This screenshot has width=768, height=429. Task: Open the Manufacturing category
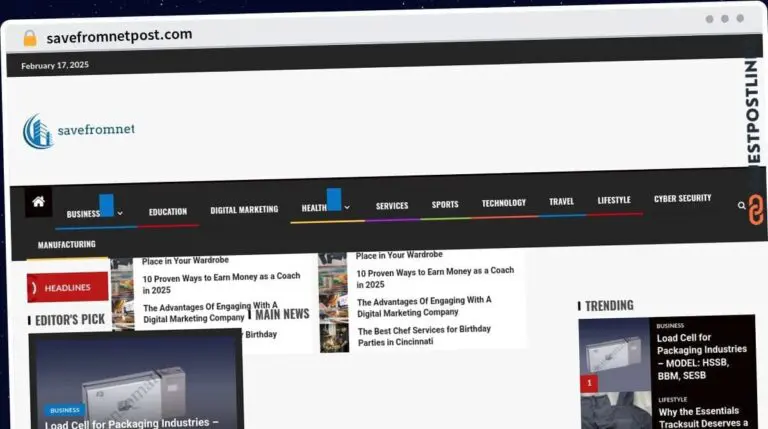[x=67, y=244]
